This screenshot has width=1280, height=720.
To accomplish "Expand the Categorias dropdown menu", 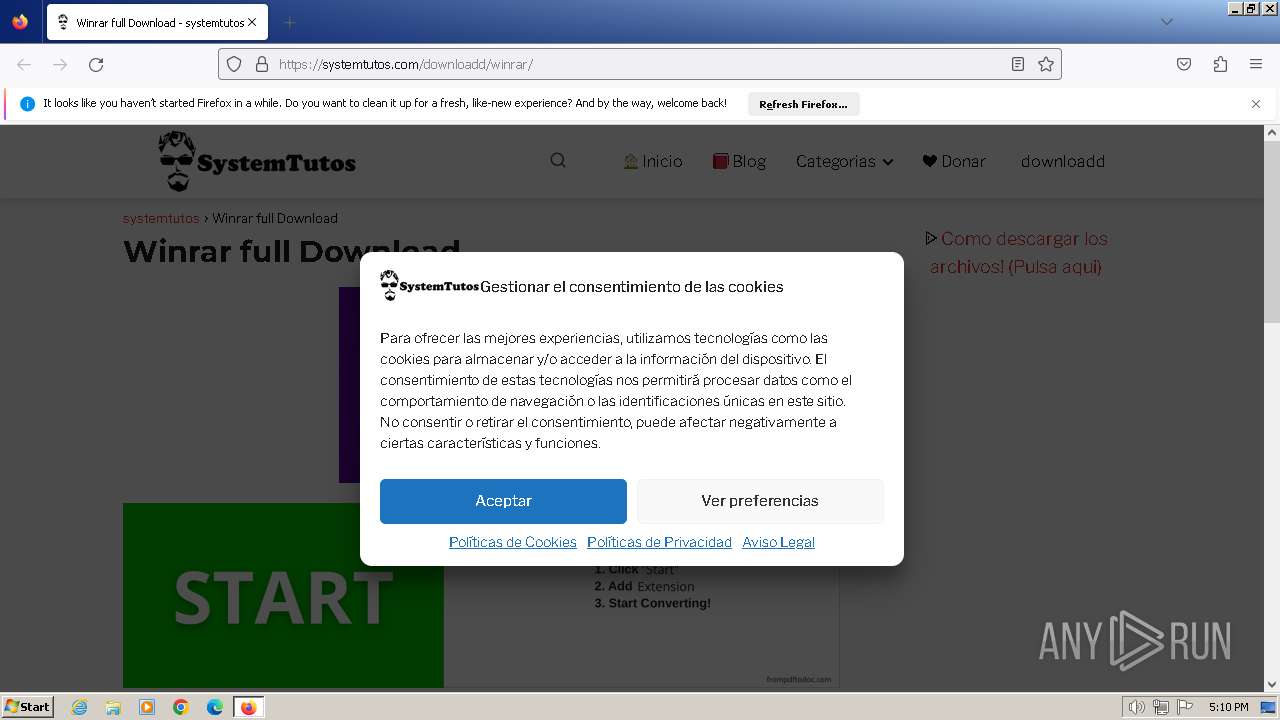I will pyautogui.click(x=844, y=161).
